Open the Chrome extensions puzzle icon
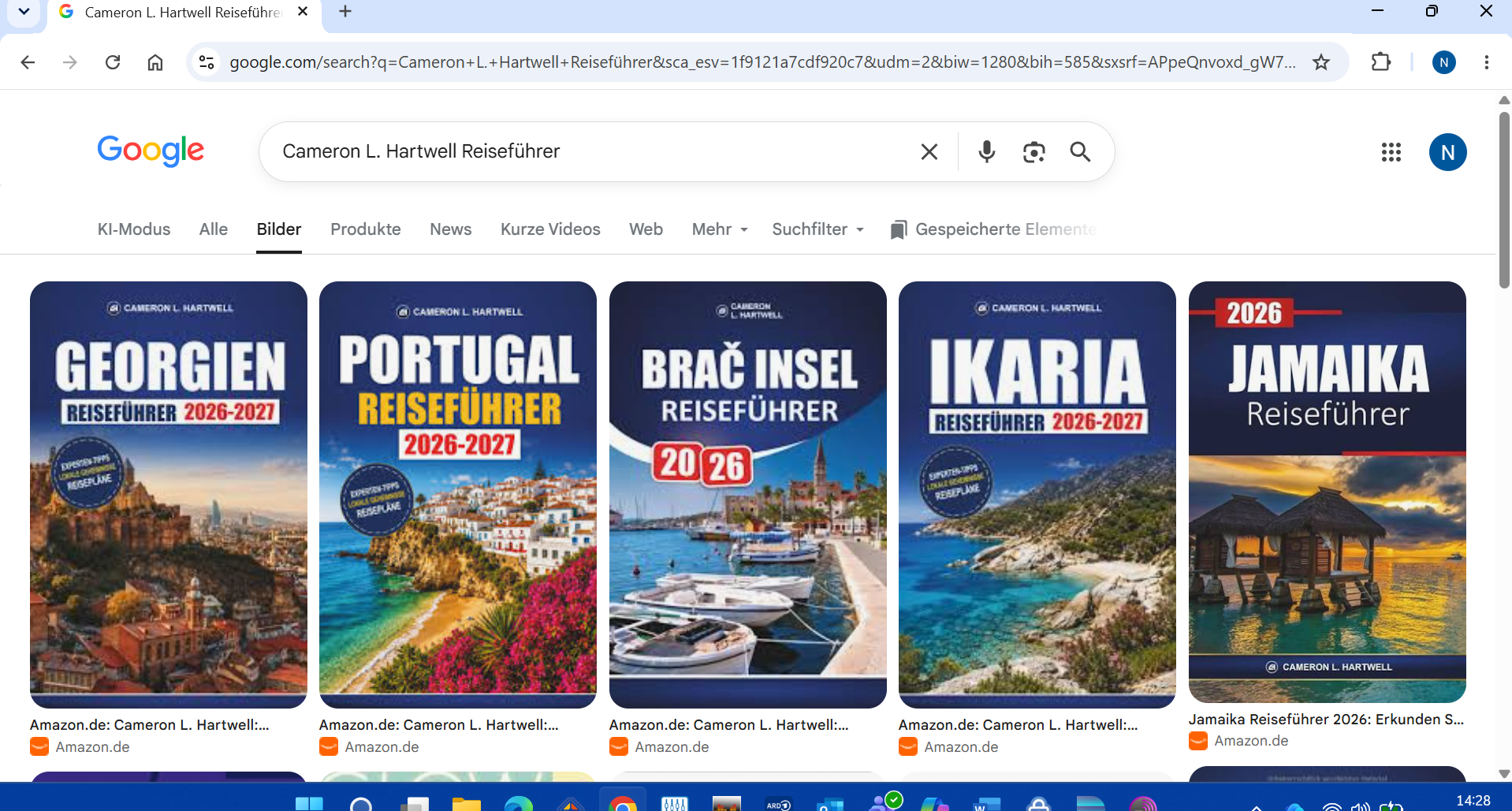Viewport: 1512px width, 811px height. point(1381,61)
